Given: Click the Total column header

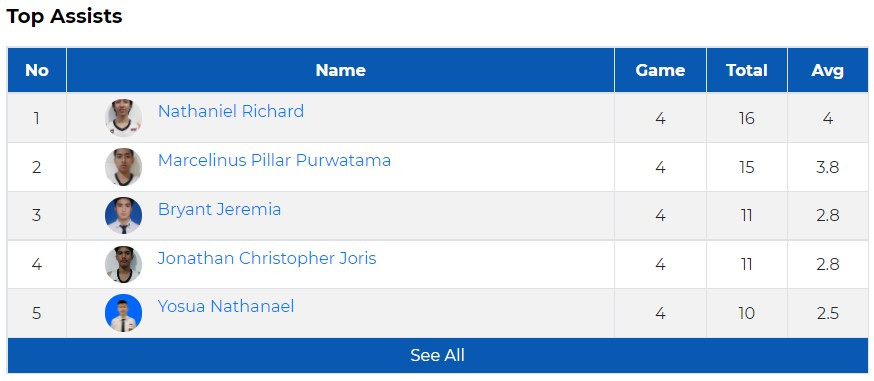Looking at the screenshot, I should tap(747, 70).
